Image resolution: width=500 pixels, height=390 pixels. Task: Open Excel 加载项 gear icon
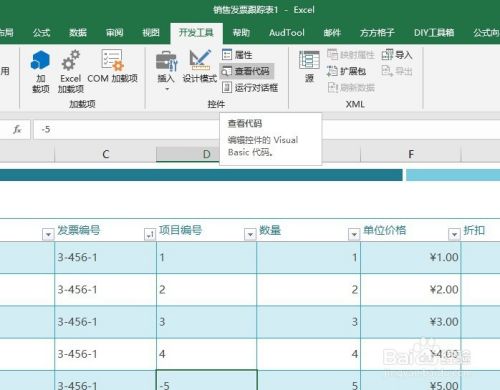pos(70,71)
